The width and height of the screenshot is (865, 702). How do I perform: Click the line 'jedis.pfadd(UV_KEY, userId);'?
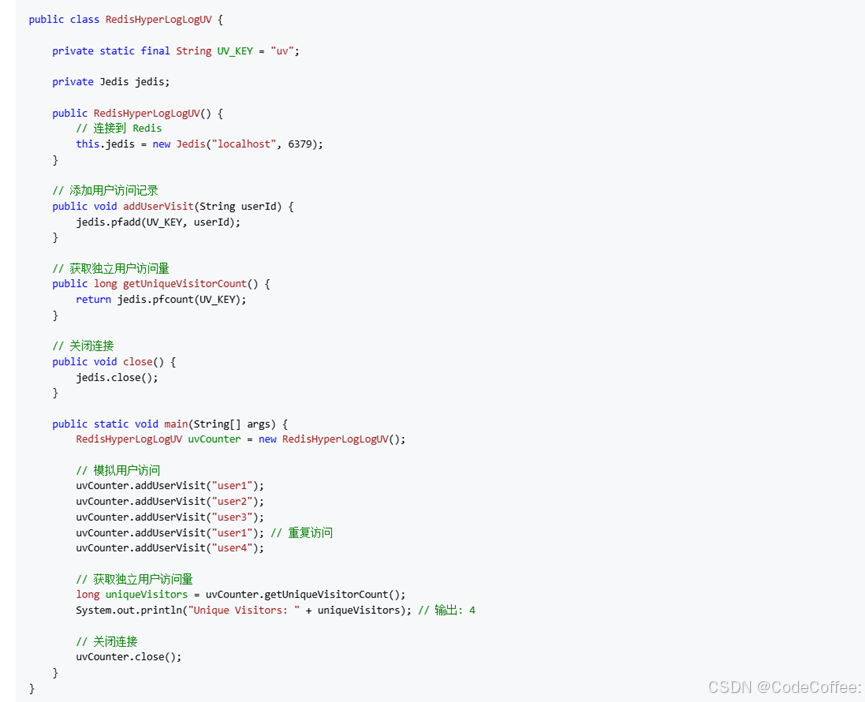[158, 222]
